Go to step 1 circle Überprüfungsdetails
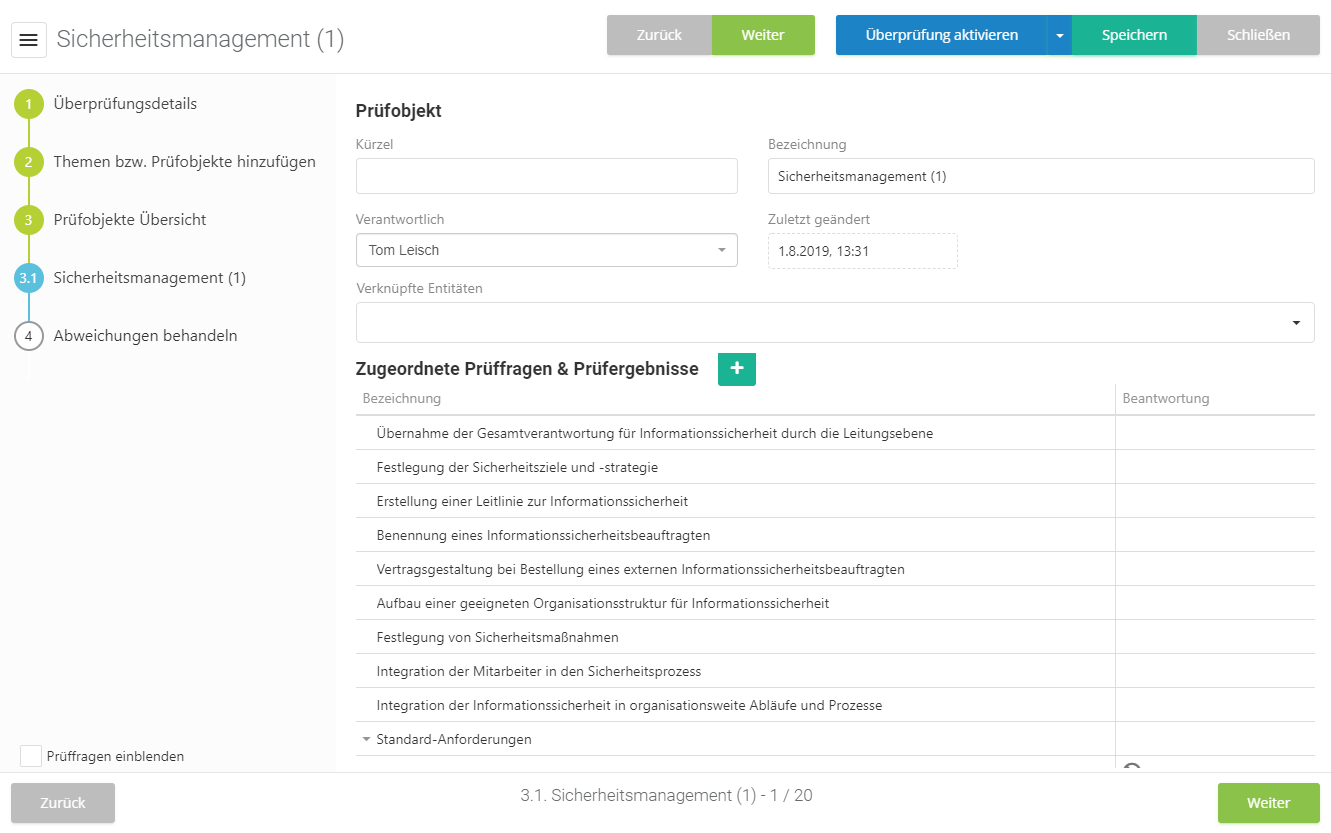This screenshot has width=1331, height=833. [x=29, y=104]
